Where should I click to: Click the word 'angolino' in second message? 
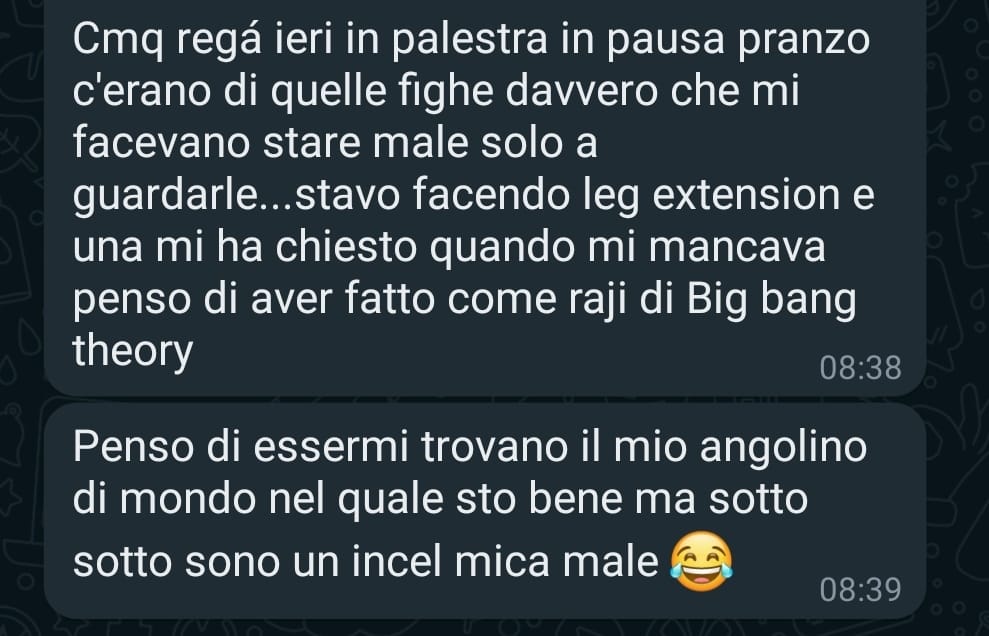pyautogui.click(x=783, y=449)
